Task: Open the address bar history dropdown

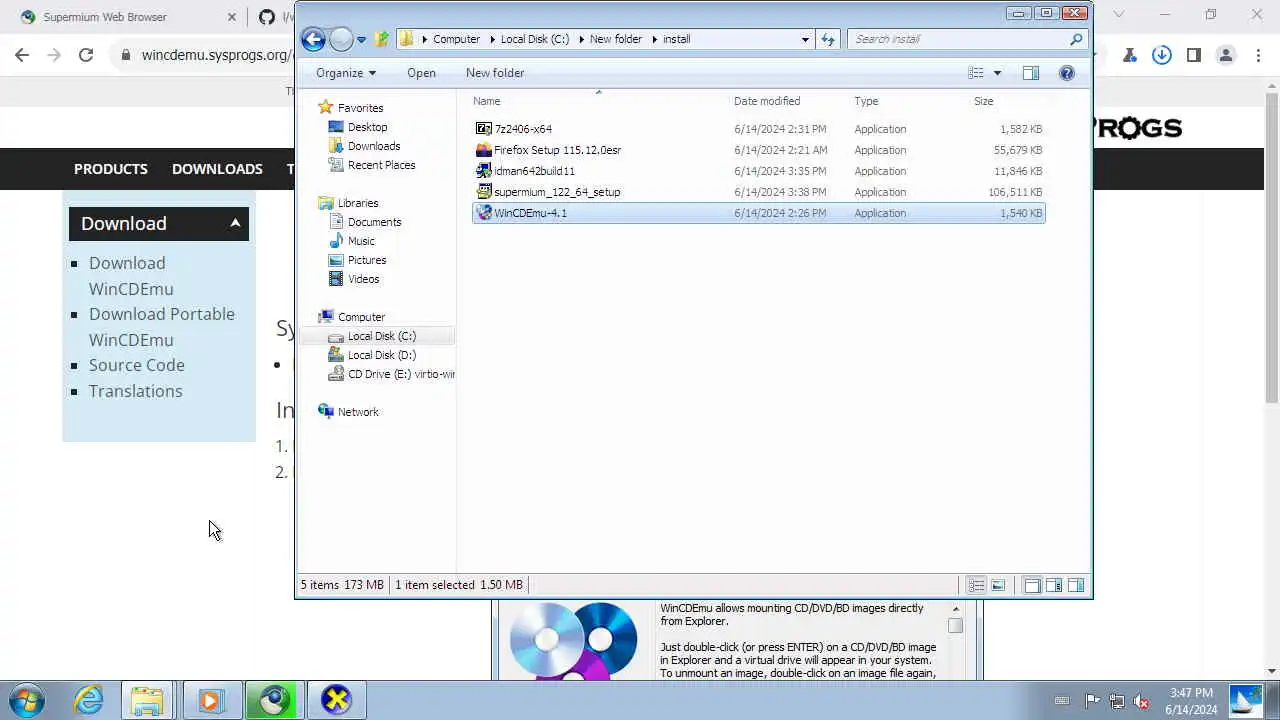Action: coord(805,39)
